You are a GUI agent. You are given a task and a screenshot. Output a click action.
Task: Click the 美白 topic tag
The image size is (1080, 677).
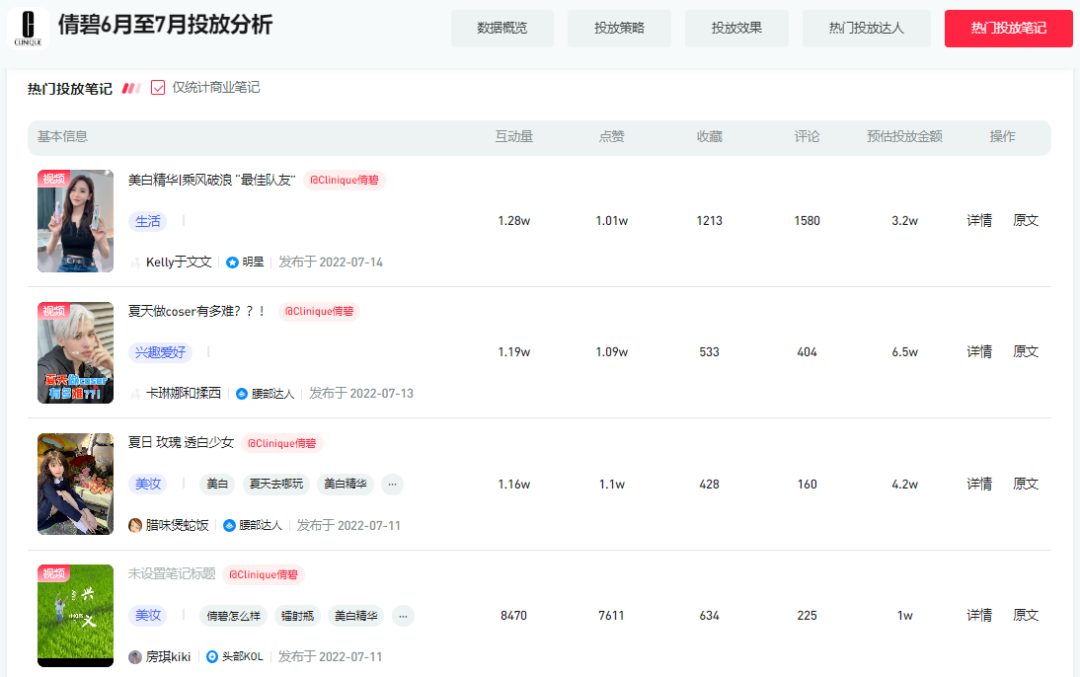[217, 484]
